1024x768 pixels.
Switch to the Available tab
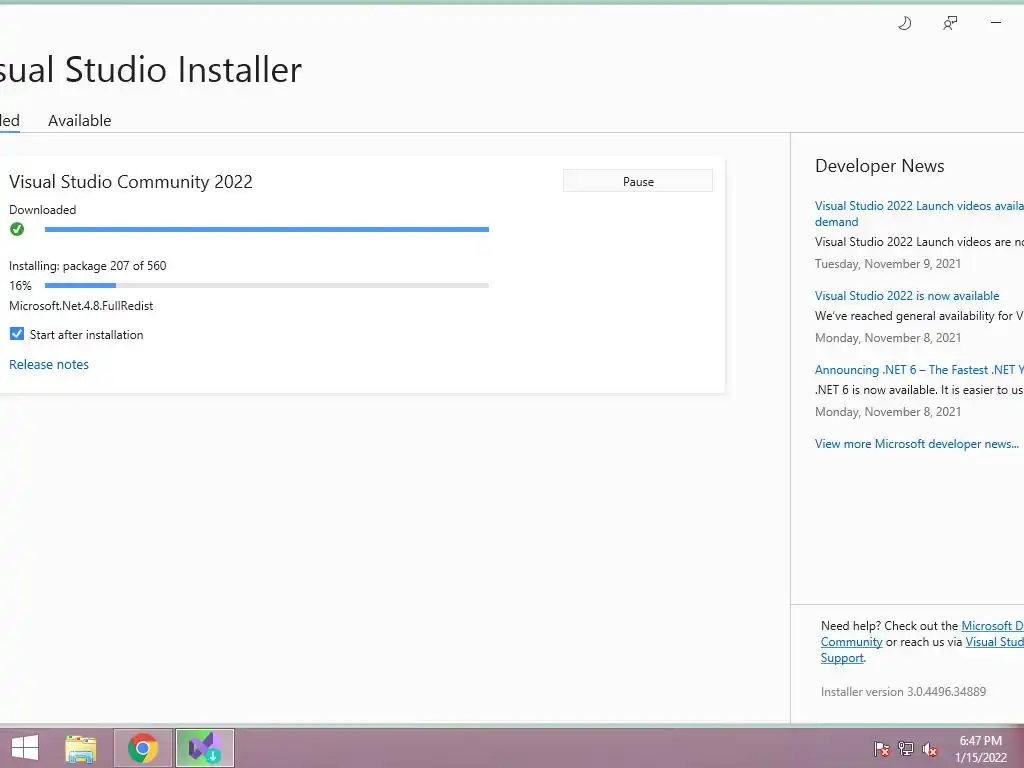tap(80, 121)
